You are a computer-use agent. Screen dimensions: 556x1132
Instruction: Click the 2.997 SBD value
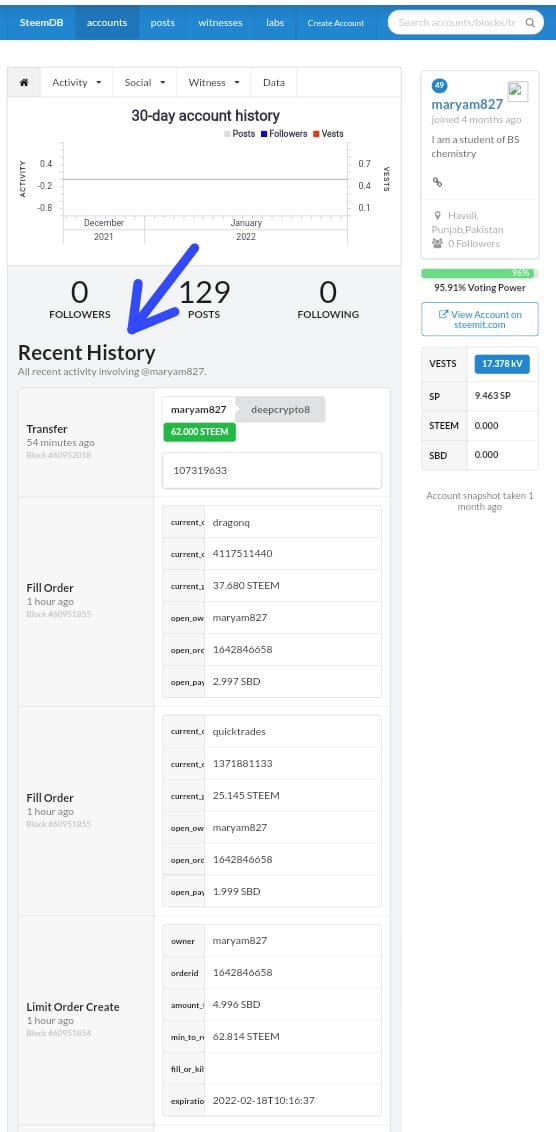pyautogui.click(x=236, y=682)
